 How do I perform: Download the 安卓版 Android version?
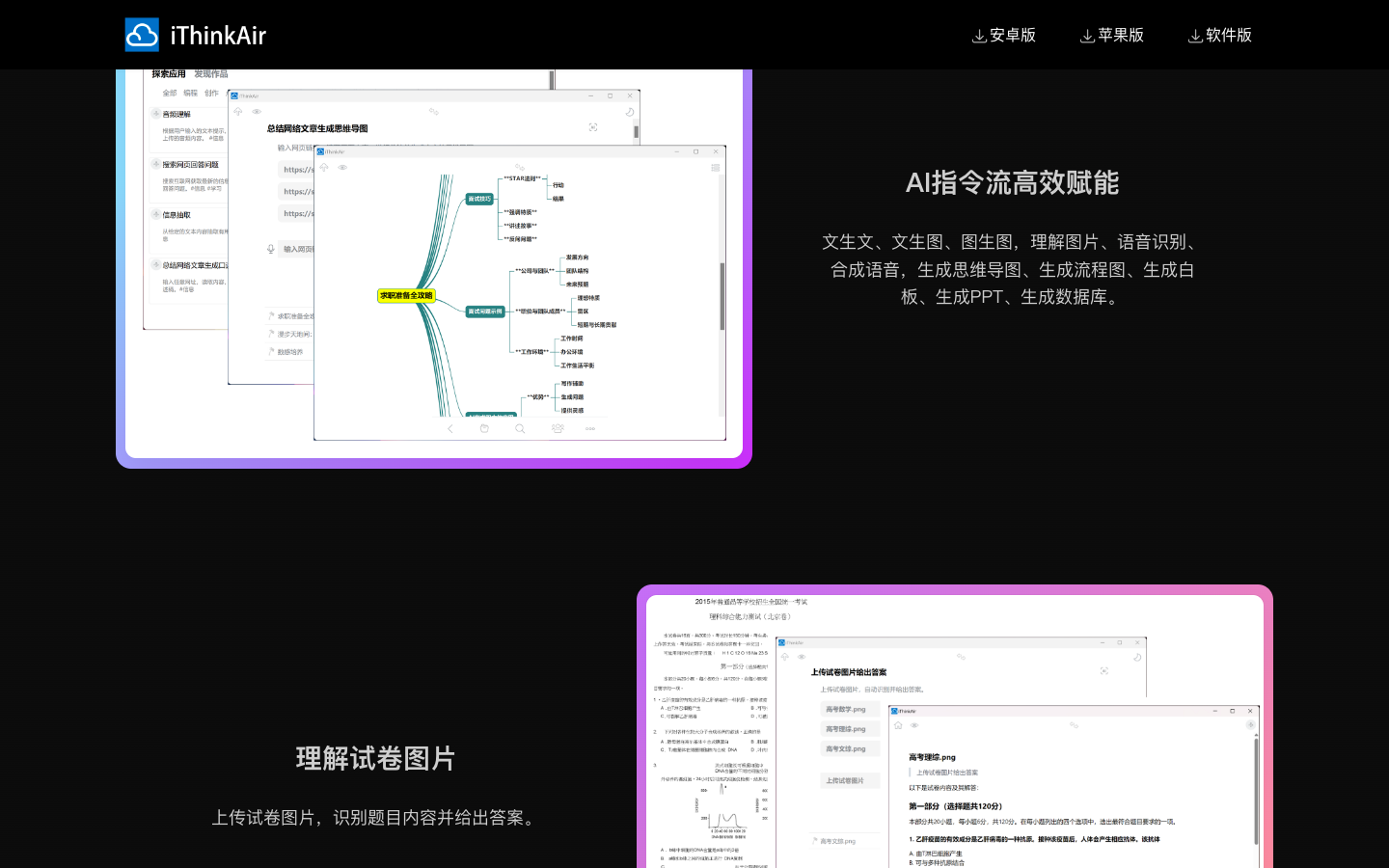(1004, 35)
